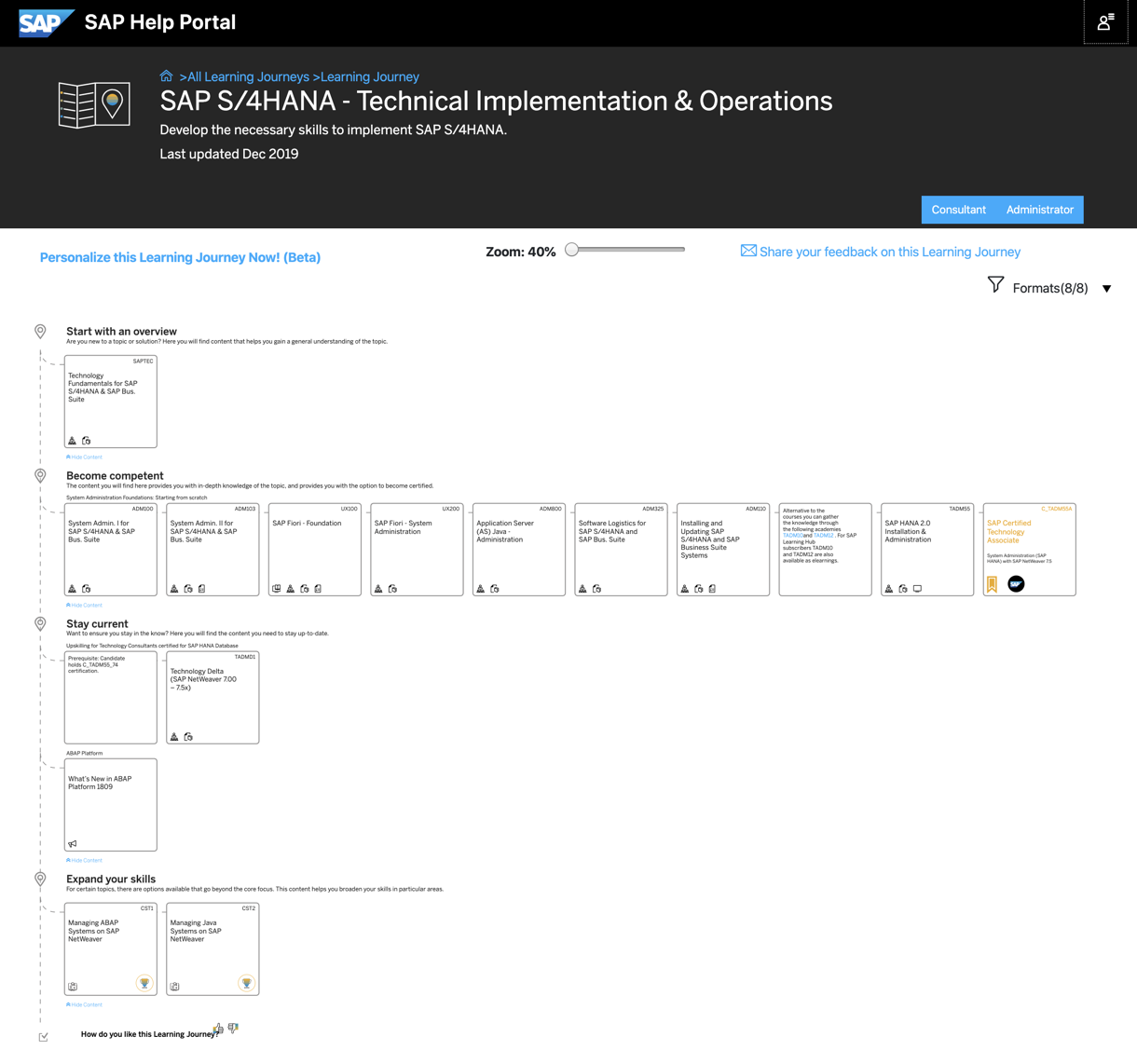This screenshot has width=1137, height=1064.
Task: Click the thumbs up feedback icon
Action: click(x=218, y=1029)
